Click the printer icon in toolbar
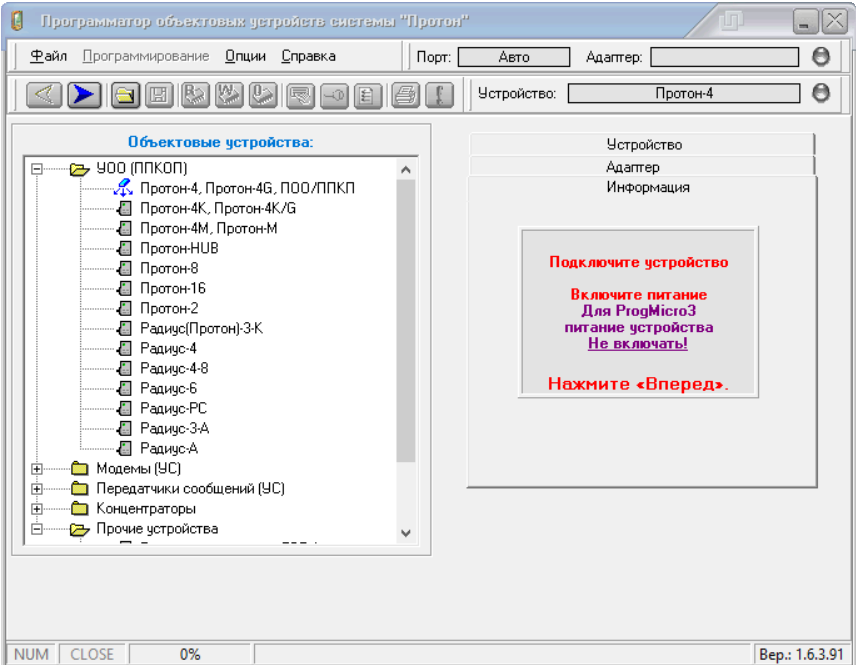Viewport: 857px width, 666px height. 404,94
